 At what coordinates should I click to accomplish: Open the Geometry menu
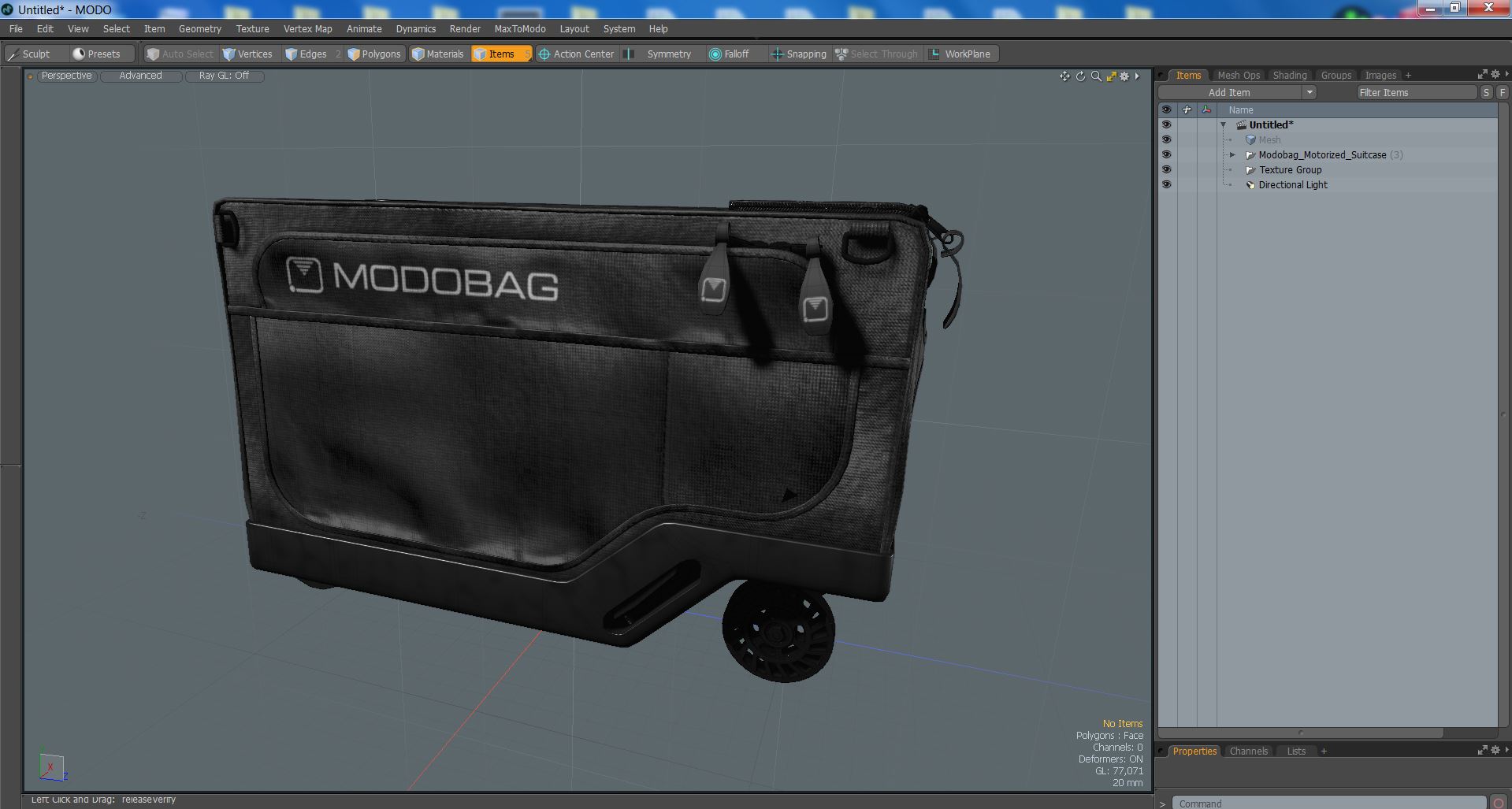click(200, 28)
